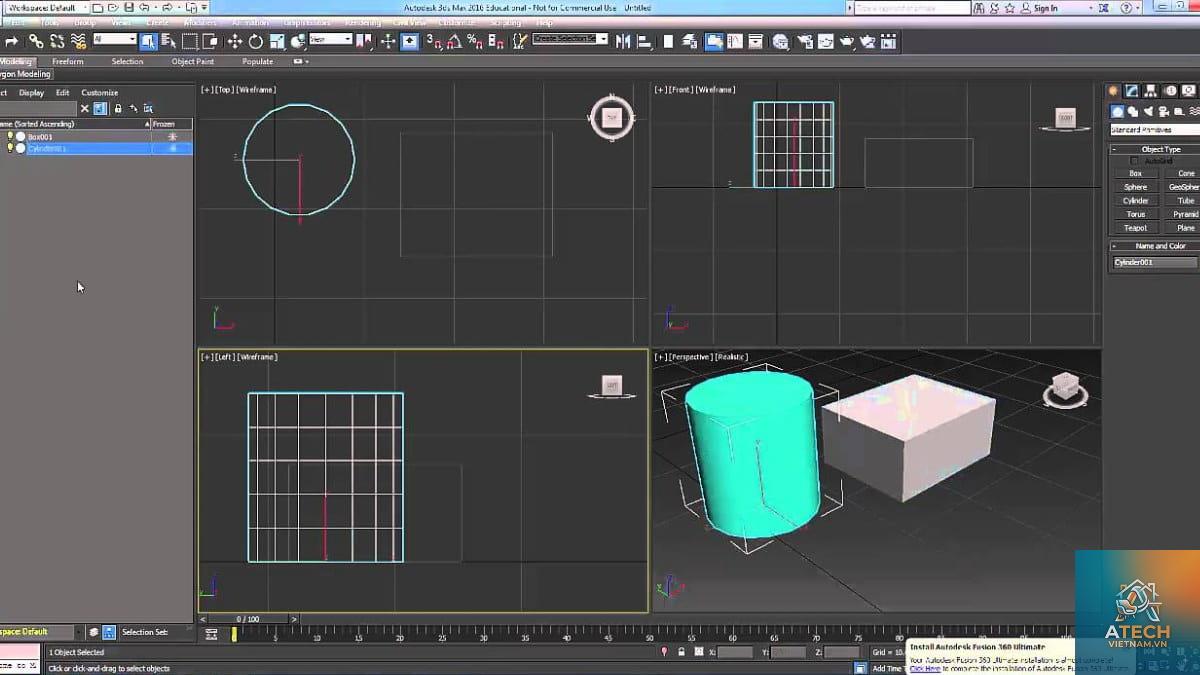The height and width of the screenshot is (675, 1200).
Task: Toggle keyboard shortcut override button
Action: pos(410,41)
